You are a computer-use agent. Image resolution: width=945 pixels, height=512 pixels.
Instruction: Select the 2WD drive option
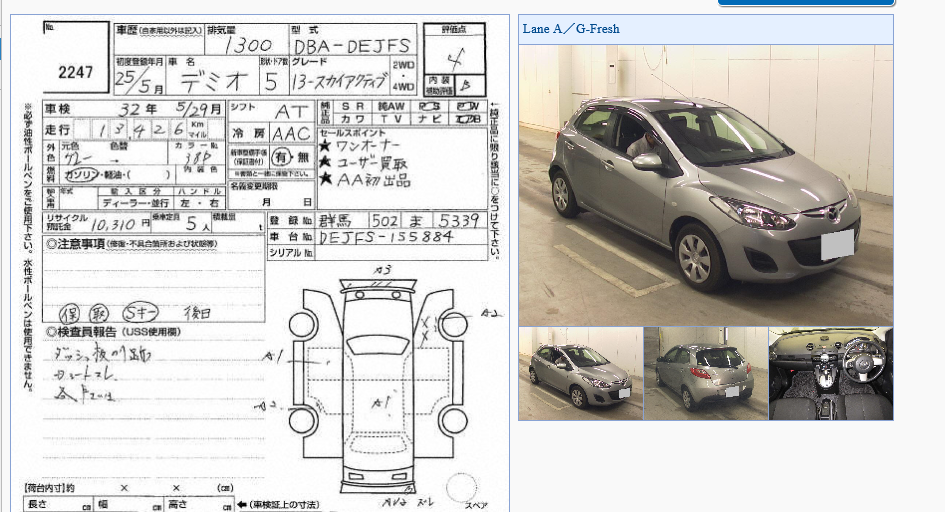tap(403, 65)
